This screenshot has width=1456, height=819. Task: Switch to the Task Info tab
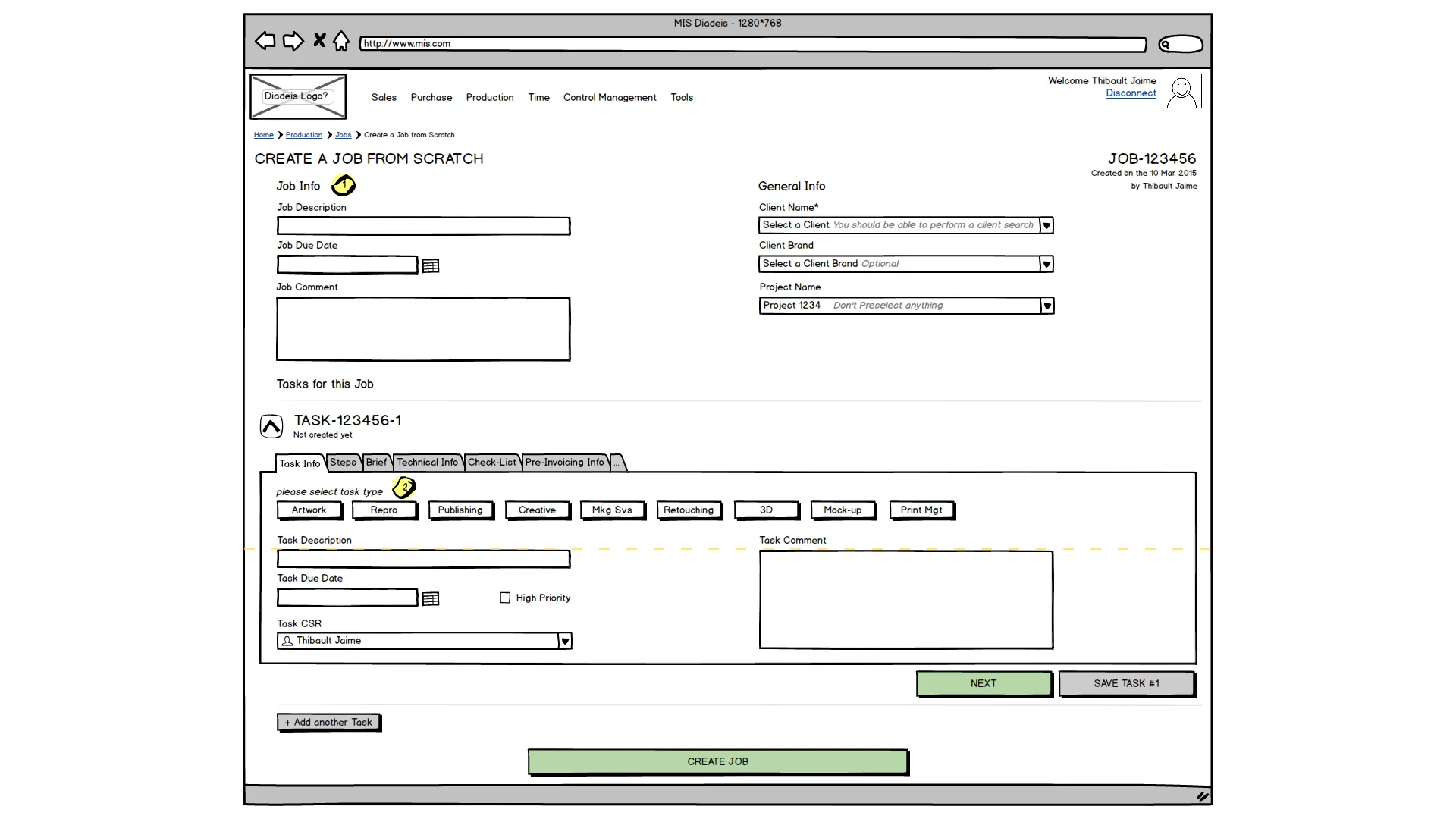point(300,463)
